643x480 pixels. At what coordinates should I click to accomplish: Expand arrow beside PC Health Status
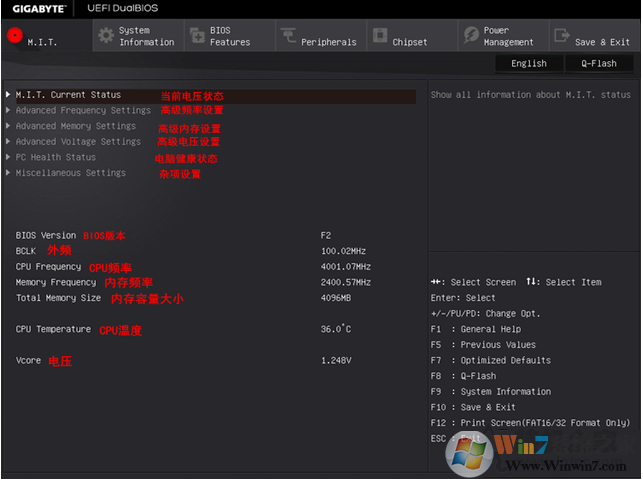click(8, 157)
